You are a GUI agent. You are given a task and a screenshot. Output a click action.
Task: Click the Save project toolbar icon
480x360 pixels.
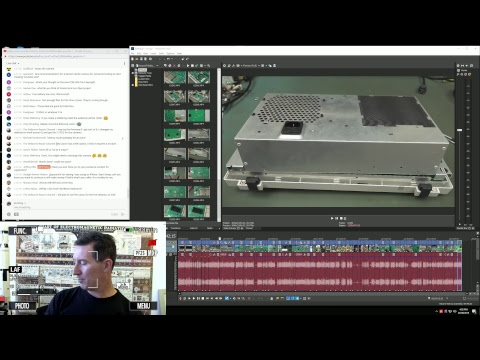[141, 59]
